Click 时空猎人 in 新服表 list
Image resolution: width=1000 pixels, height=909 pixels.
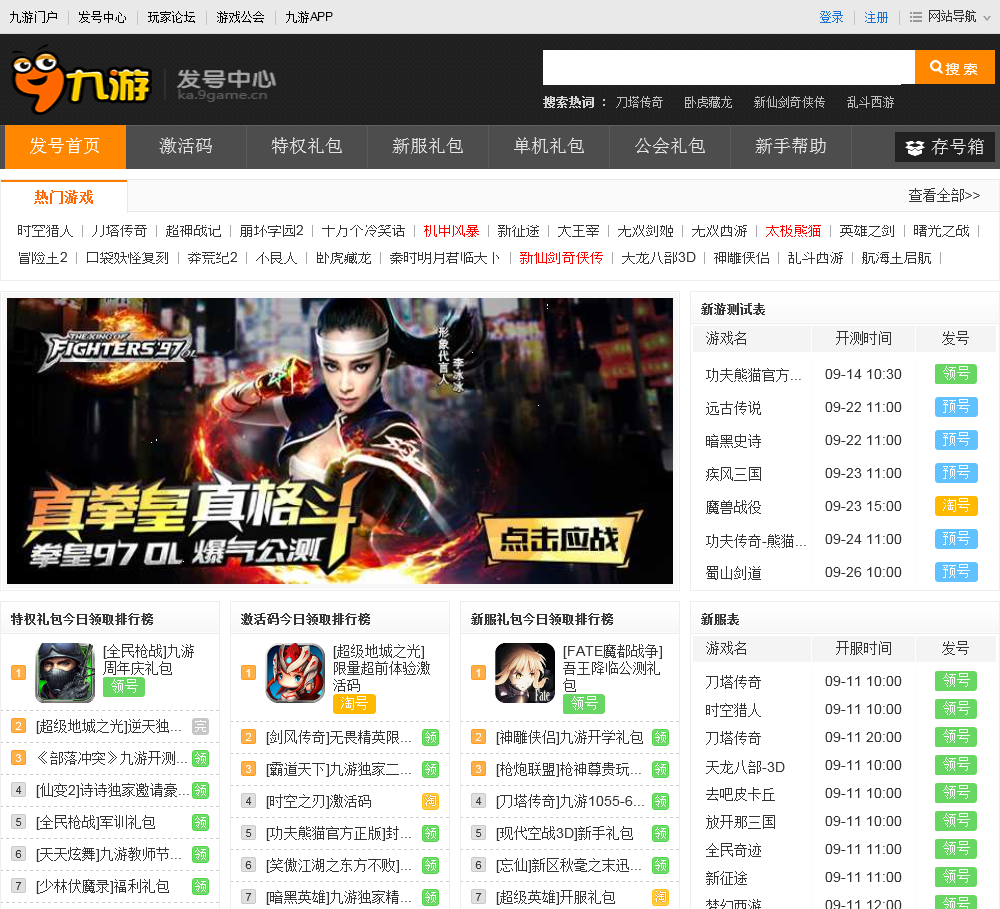point(733,710)
